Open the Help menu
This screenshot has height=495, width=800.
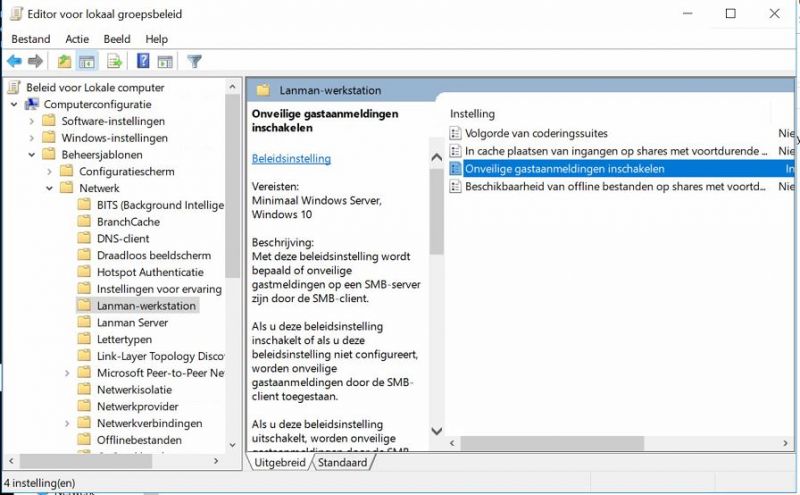tap(157, 39)
